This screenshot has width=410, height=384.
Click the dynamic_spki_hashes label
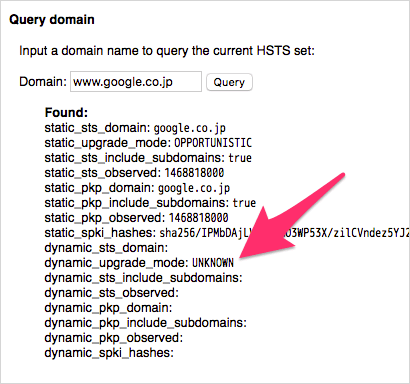(x=109, y=353)
